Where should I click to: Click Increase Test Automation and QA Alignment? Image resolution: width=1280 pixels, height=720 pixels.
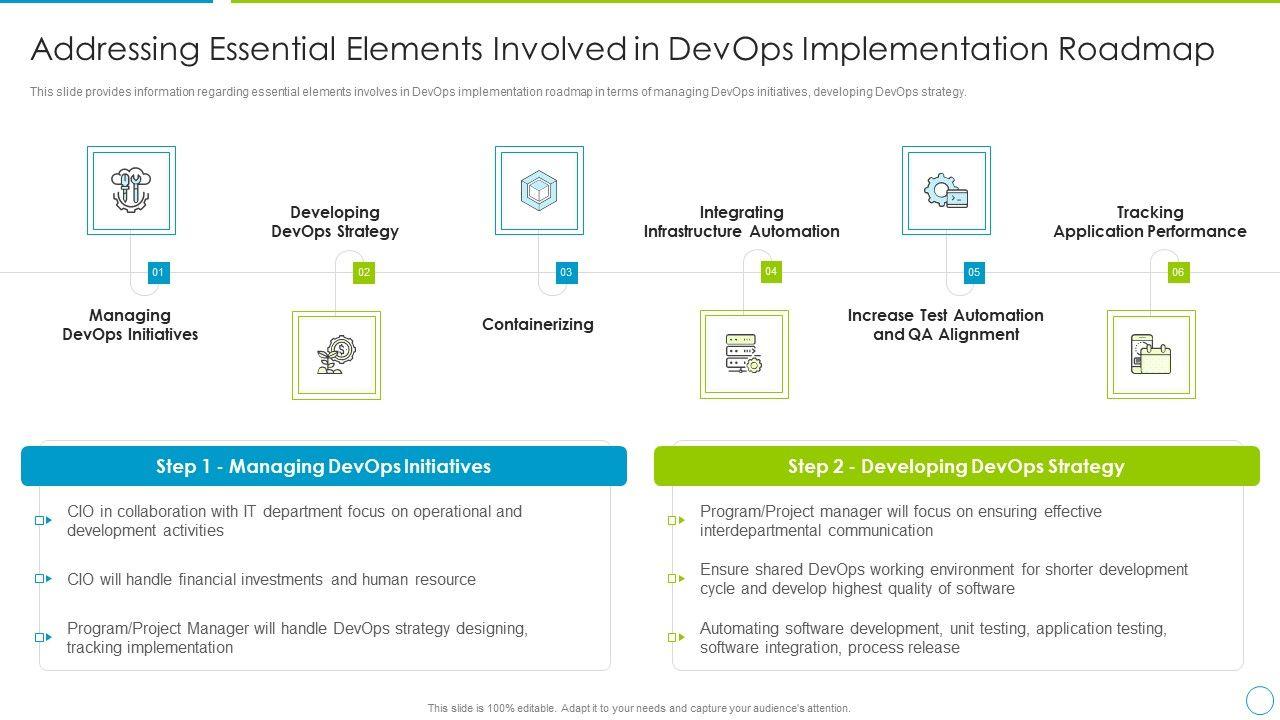(946, 325)
